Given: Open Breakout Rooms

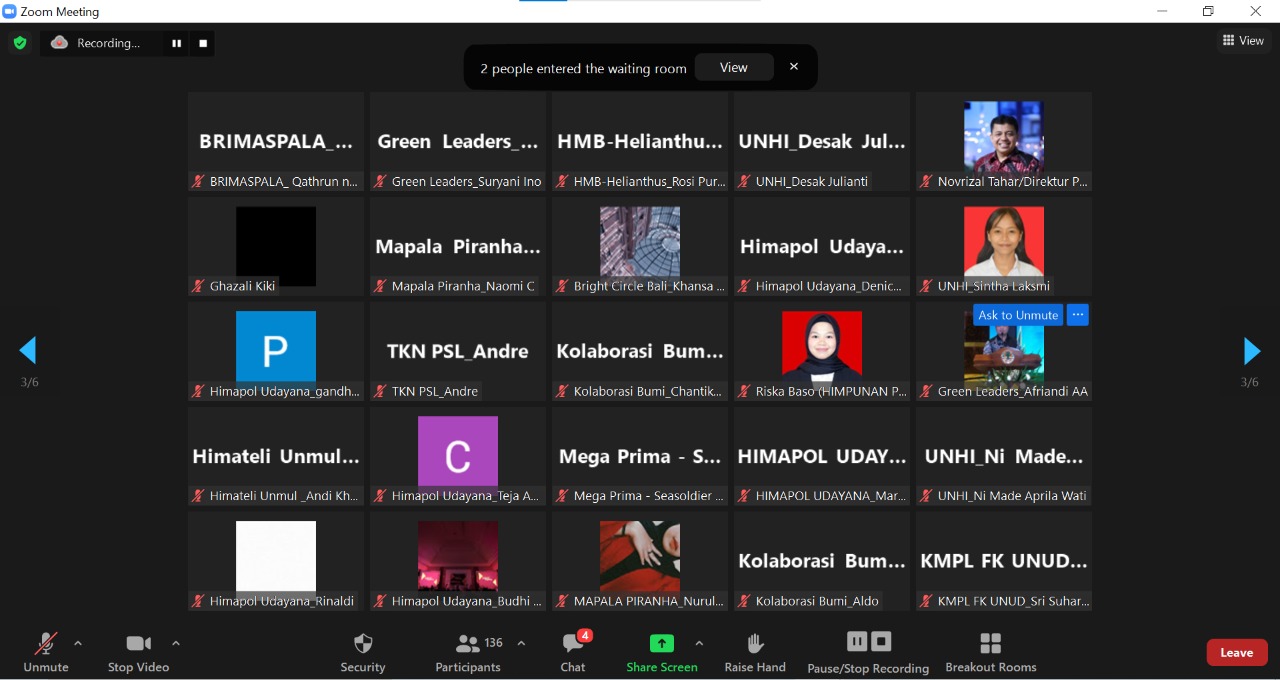Looking at the screenshot, I should pos(990,652).
